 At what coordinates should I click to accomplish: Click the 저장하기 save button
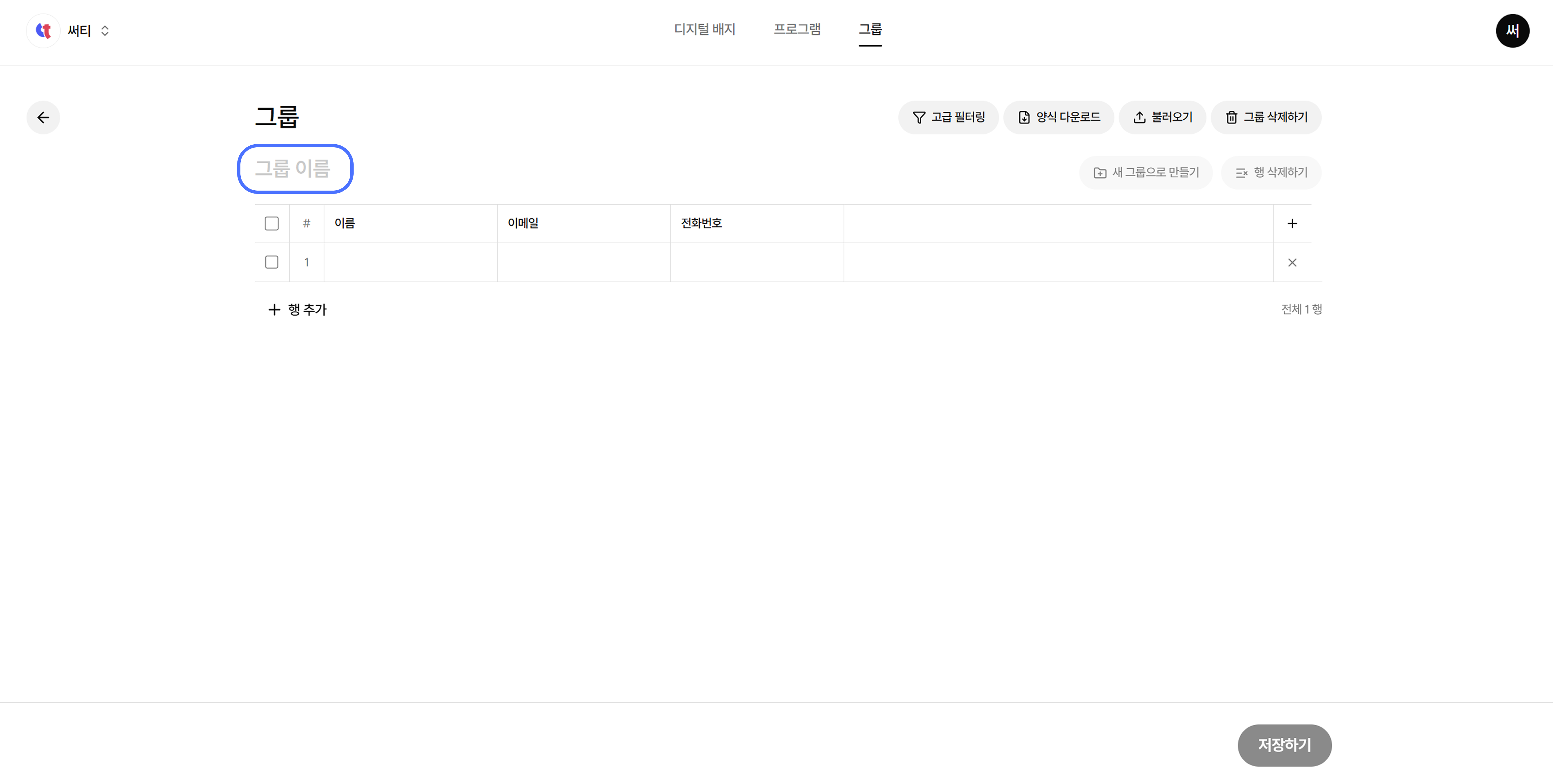click(x=1284, y=746)
